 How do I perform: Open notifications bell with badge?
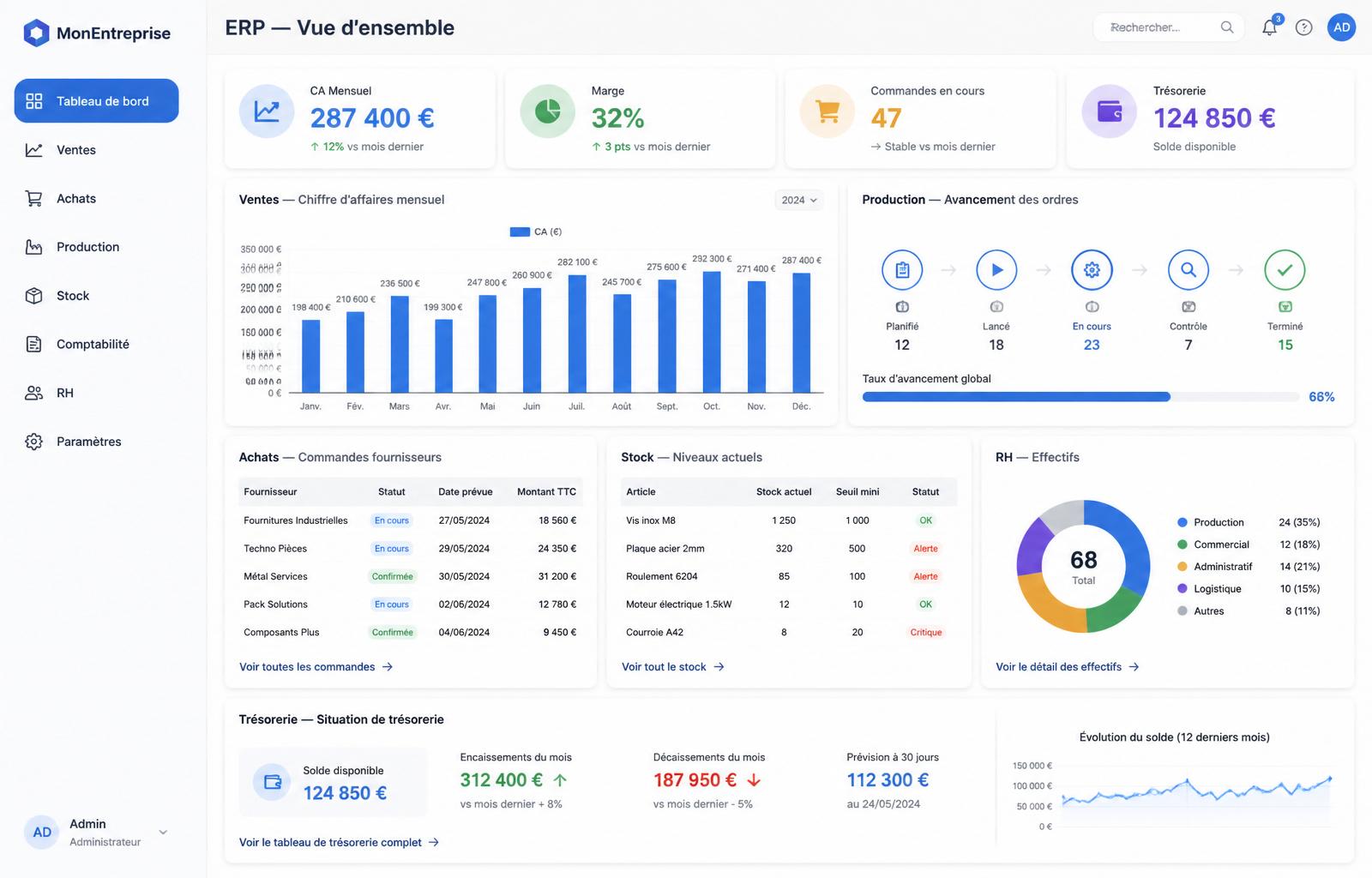click(x=1270, y=27)
